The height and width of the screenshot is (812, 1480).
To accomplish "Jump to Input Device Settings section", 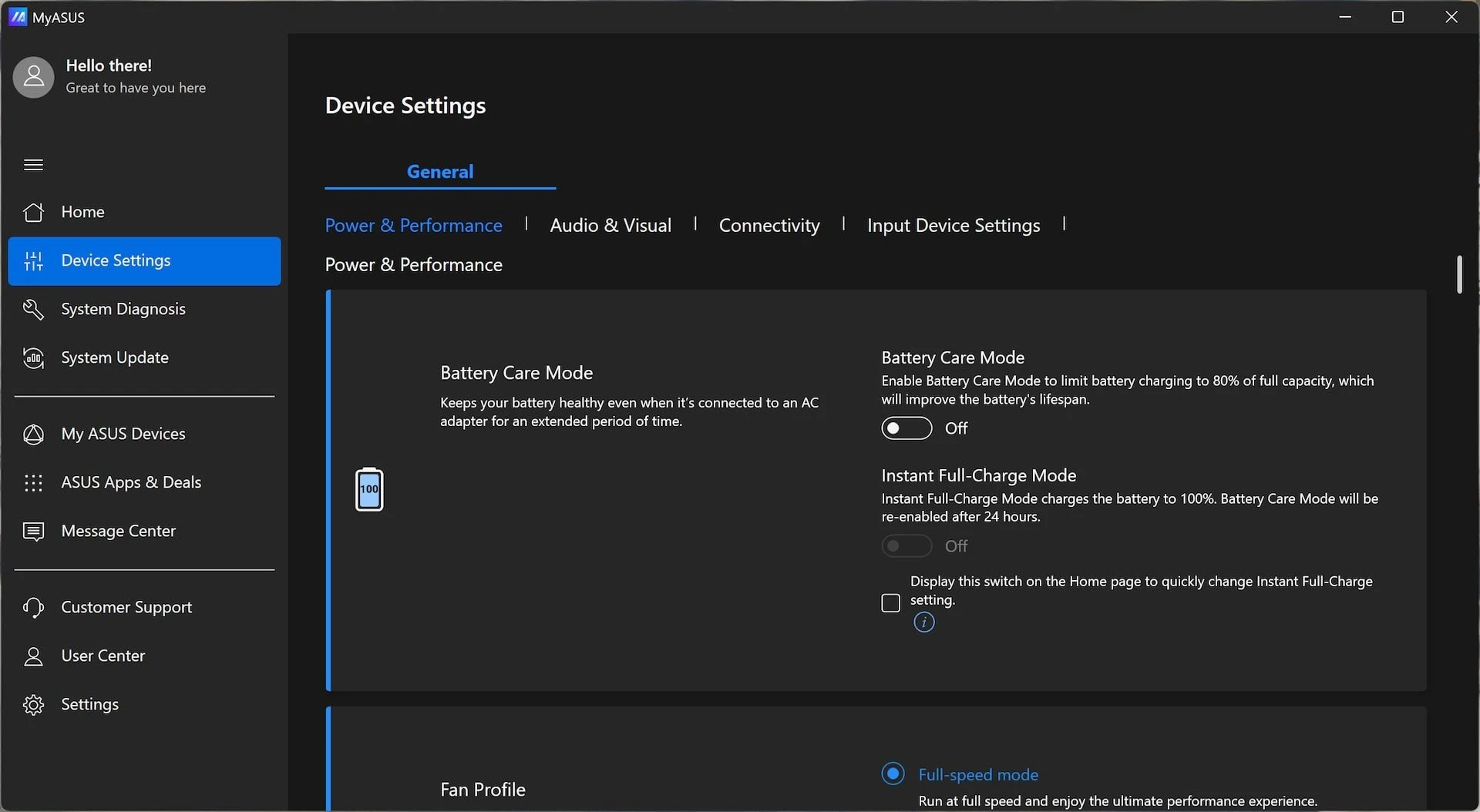I will [x=954, y=226].
